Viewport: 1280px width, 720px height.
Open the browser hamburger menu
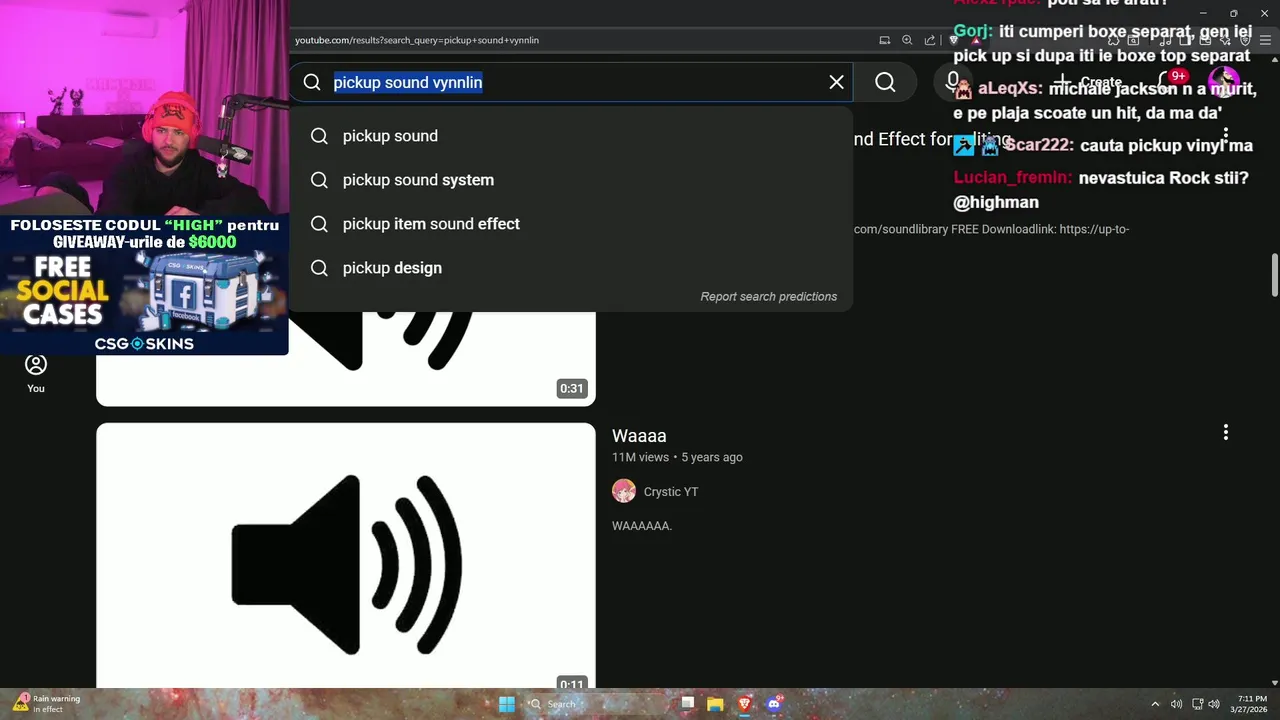click(x=1264, y=40)
